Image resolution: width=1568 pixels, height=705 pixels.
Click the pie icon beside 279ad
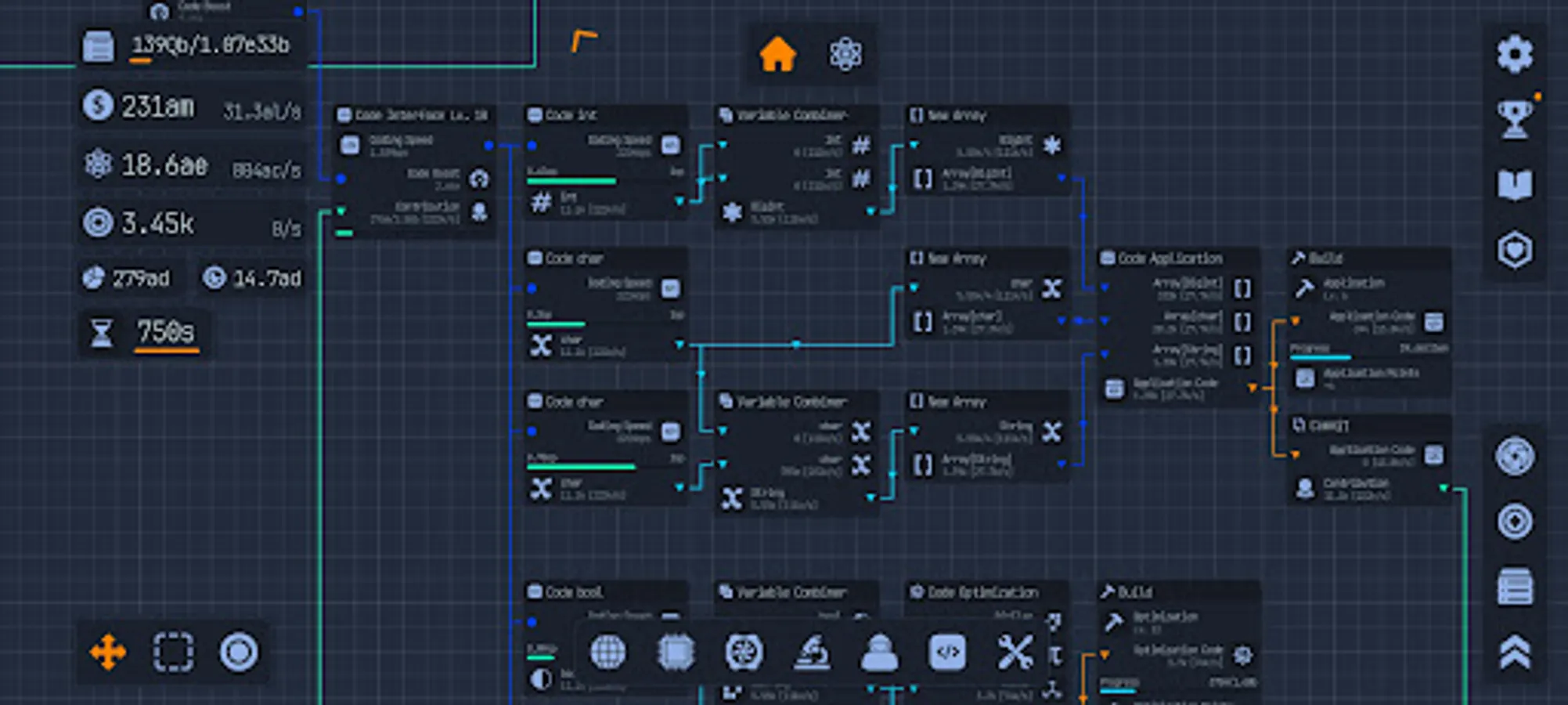94,278
